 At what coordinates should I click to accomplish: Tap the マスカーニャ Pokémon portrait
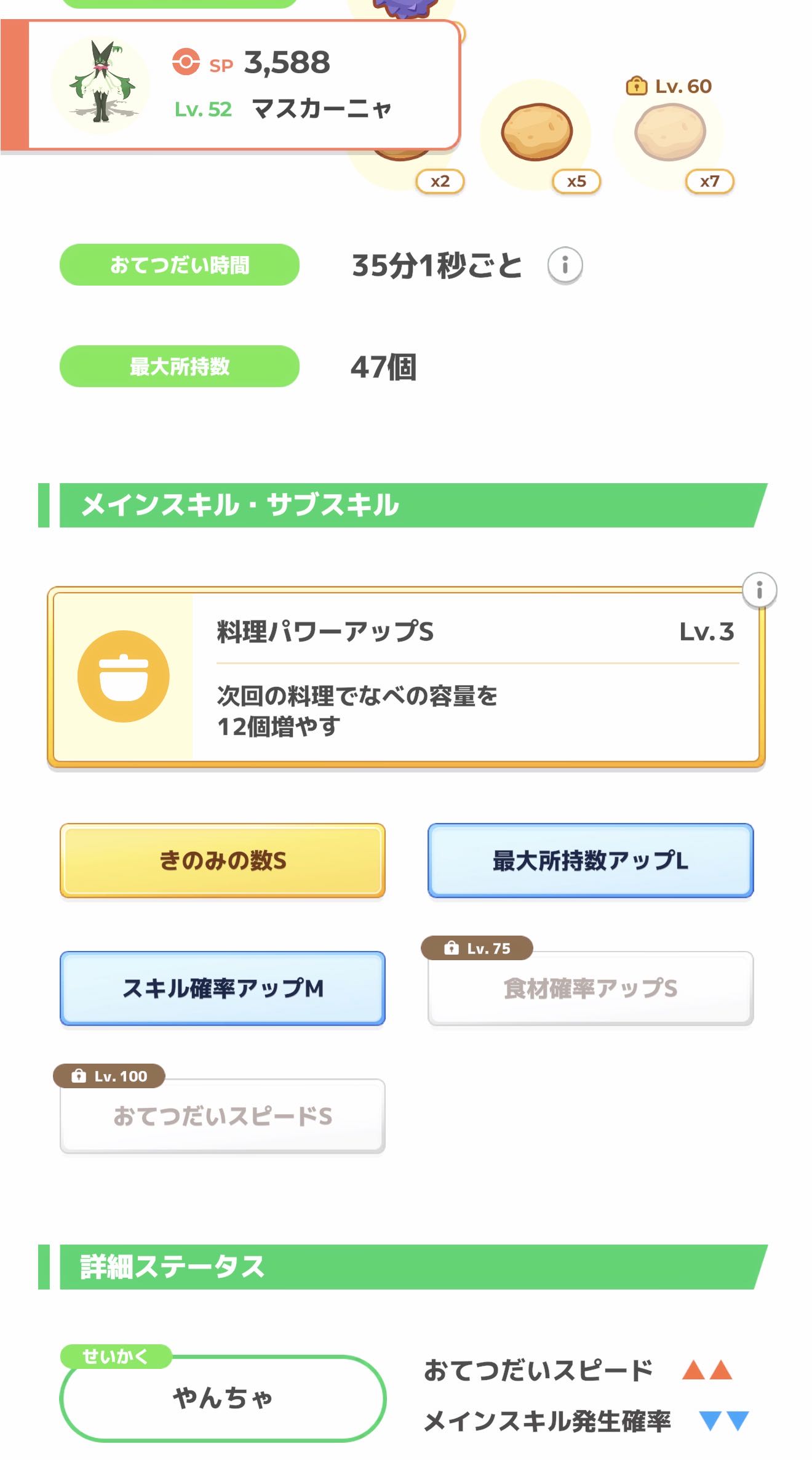[101, 83]
